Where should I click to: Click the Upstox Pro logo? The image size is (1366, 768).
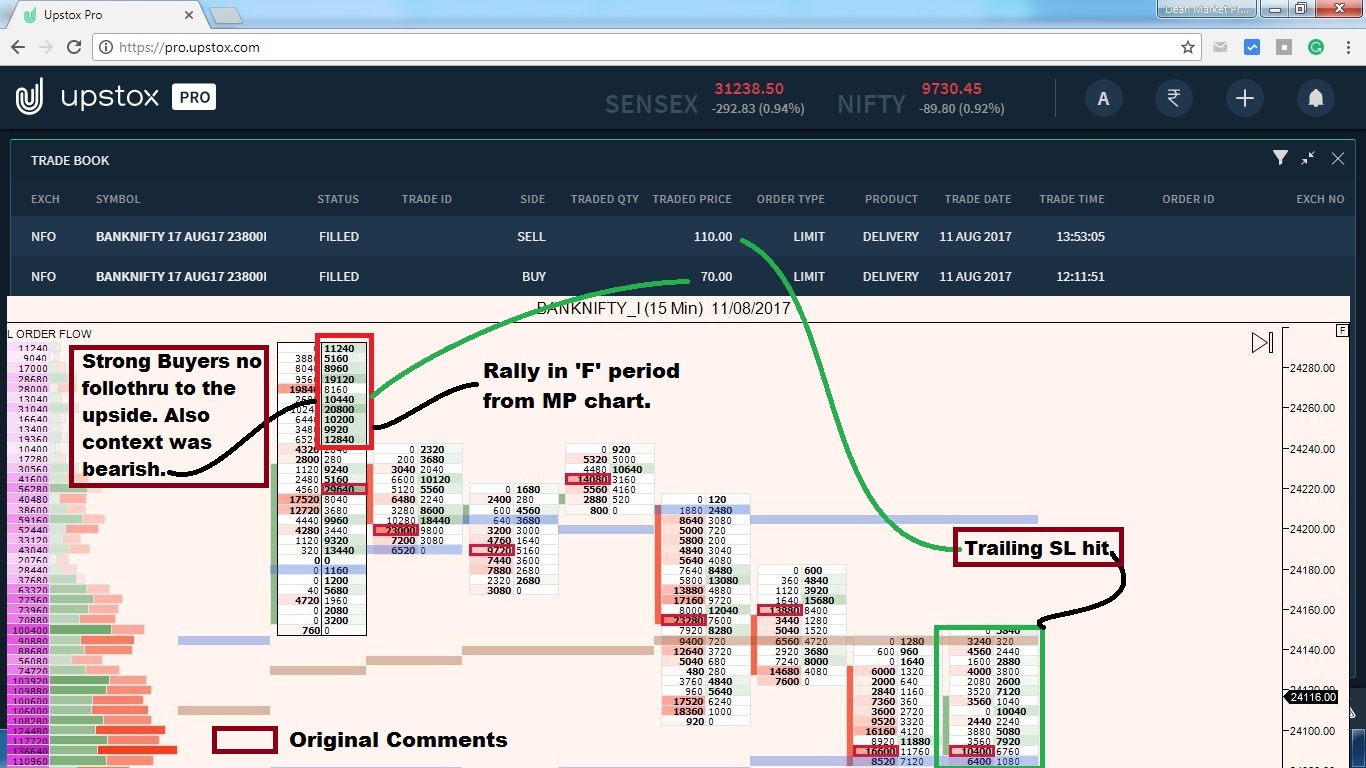click(x=116, y=97)
